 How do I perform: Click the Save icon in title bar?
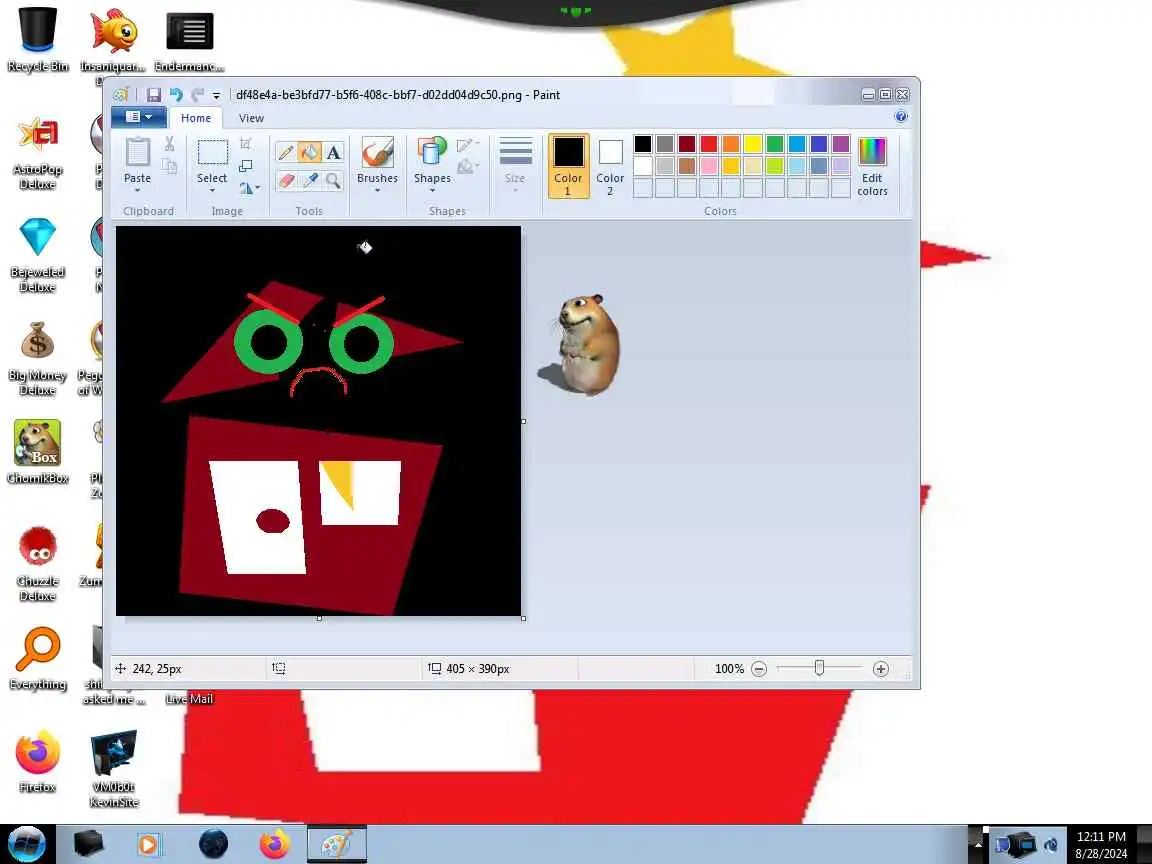click(154, 95)
